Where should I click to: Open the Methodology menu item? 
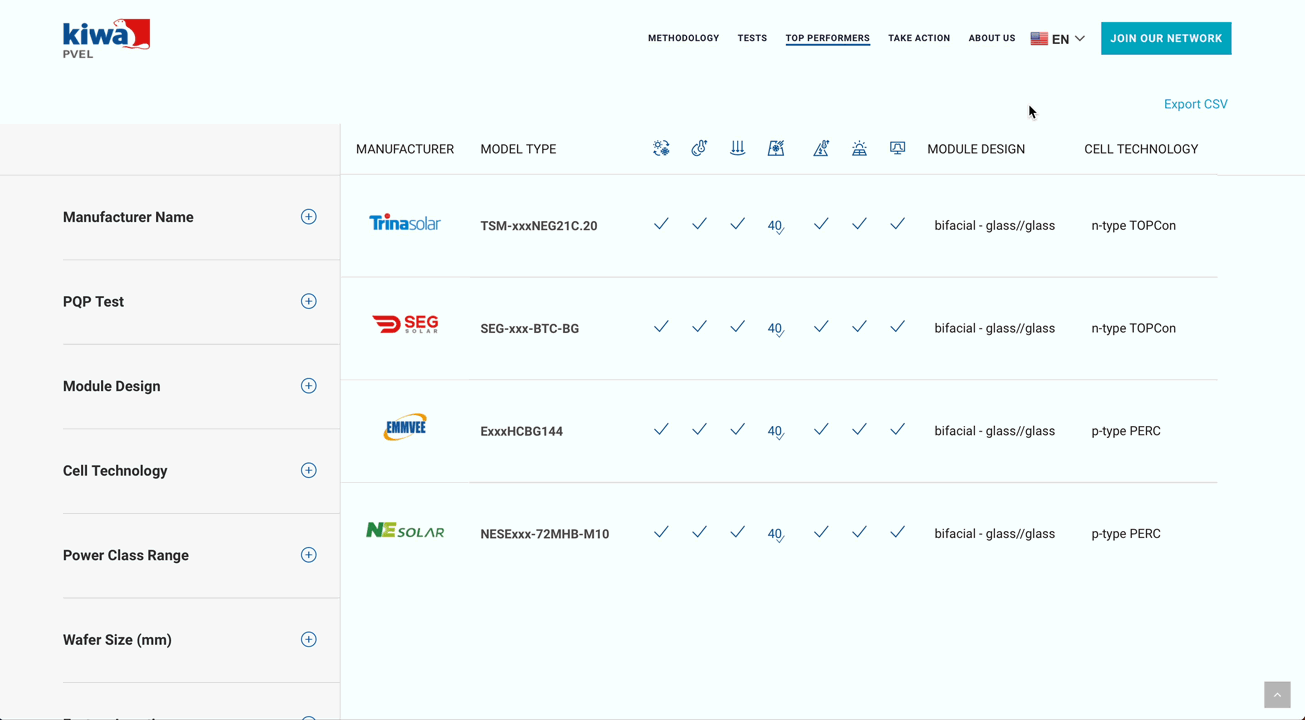[683, 38]
